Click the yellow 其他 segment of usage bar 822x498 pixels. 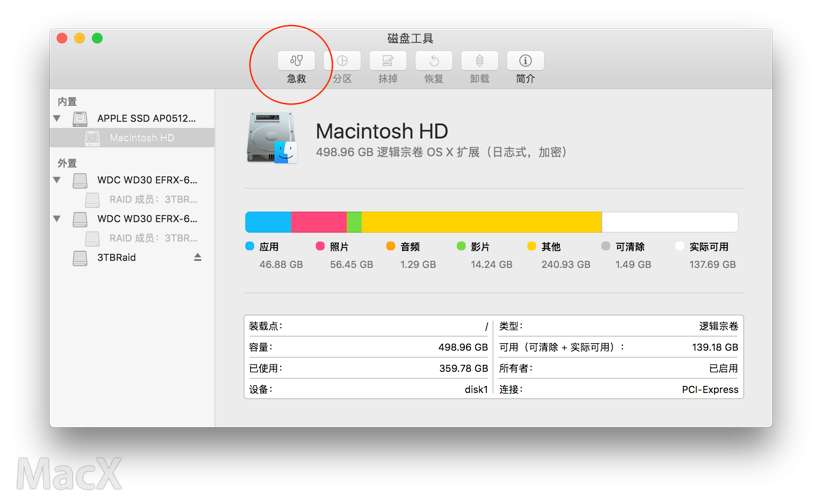pyautogui.click(x=481, y=222)
